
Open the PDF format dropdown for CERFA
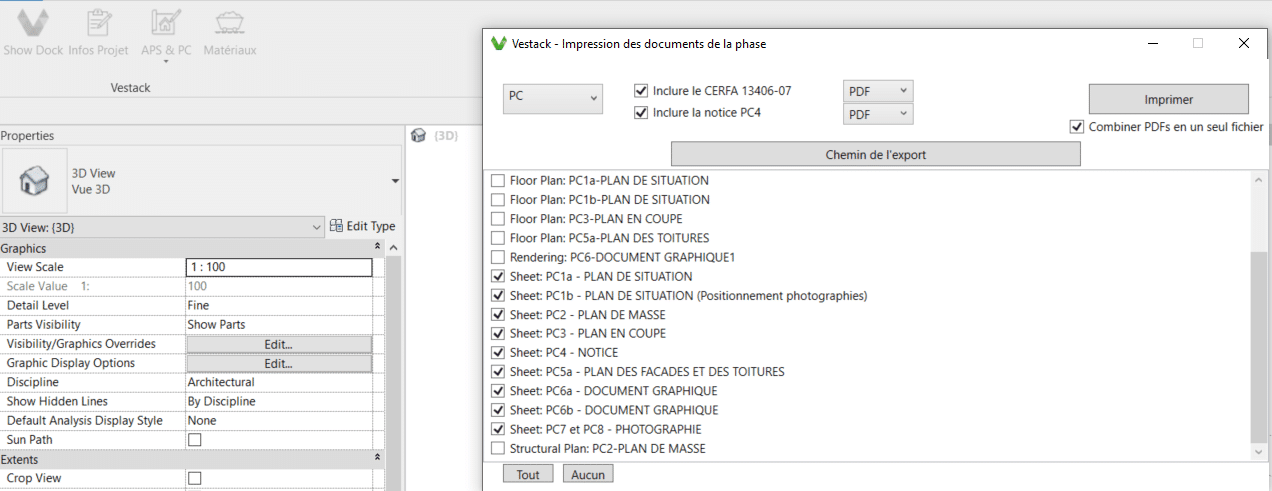(878, 91)
